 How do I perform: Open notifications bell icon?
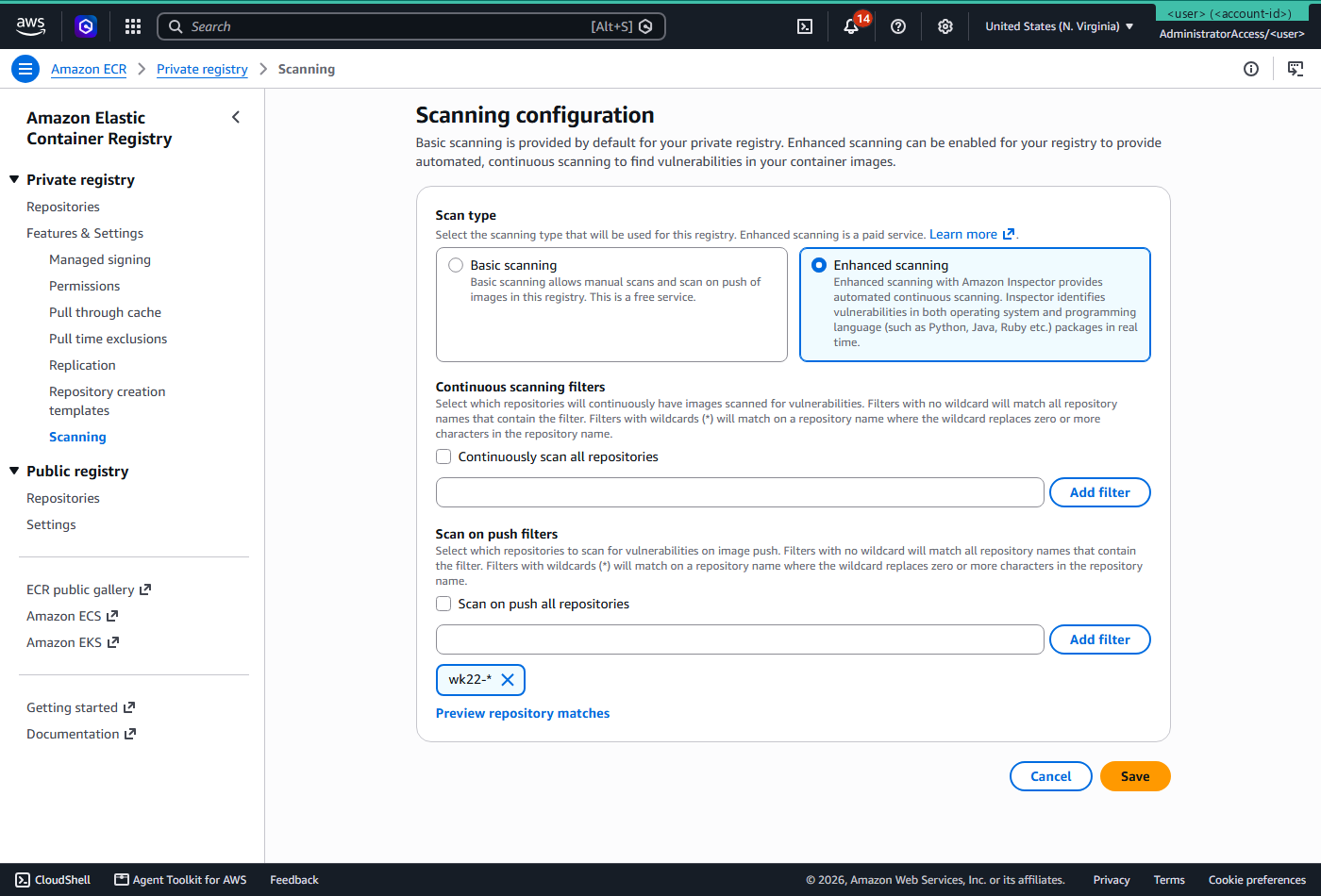(851, 26)
